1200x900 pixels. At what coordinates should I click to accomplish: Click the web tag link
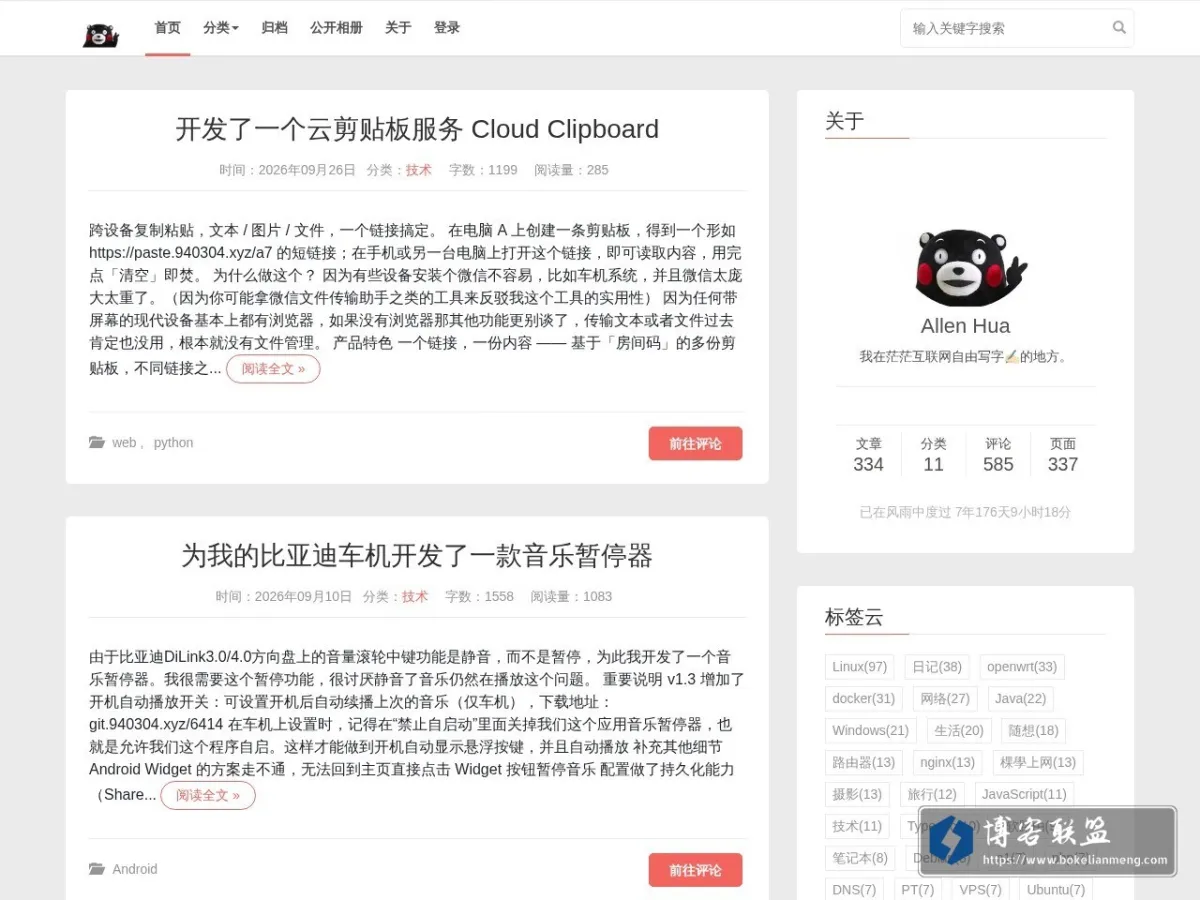[x=124, y=443]
